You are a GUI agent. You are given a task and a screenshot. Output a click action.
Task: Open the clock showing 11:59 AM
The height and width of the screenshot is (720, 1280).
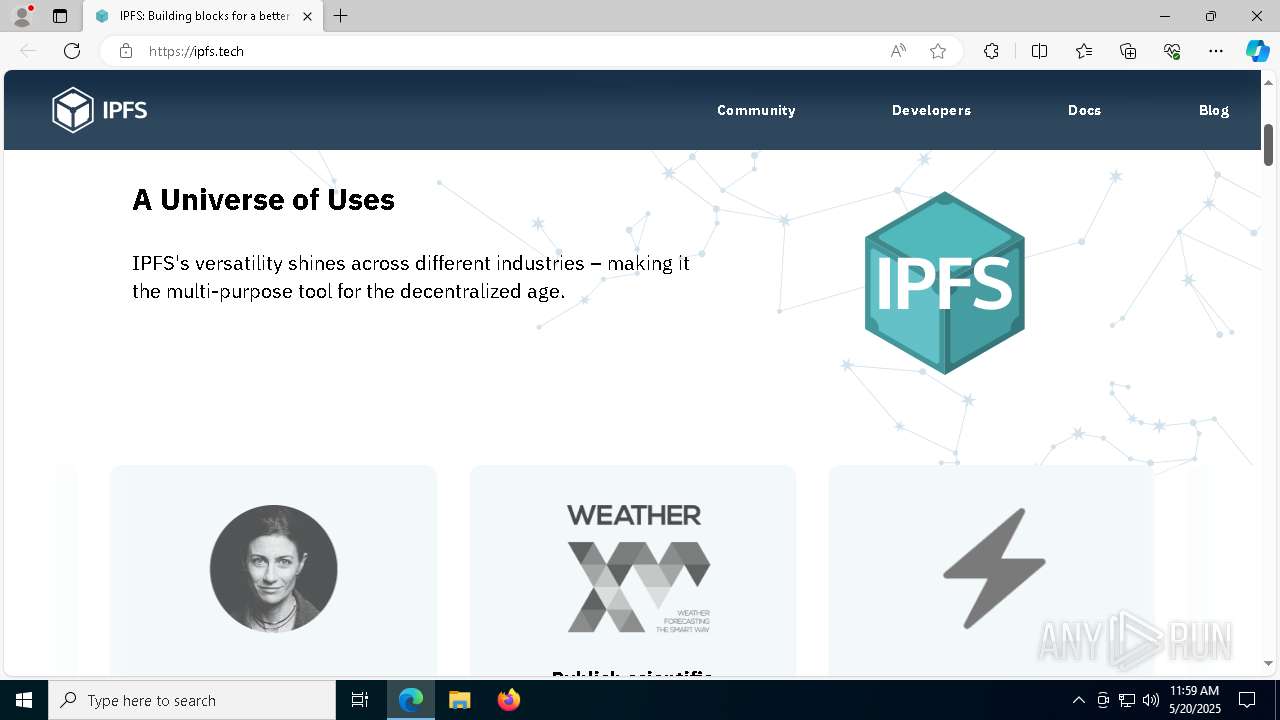1194,700
